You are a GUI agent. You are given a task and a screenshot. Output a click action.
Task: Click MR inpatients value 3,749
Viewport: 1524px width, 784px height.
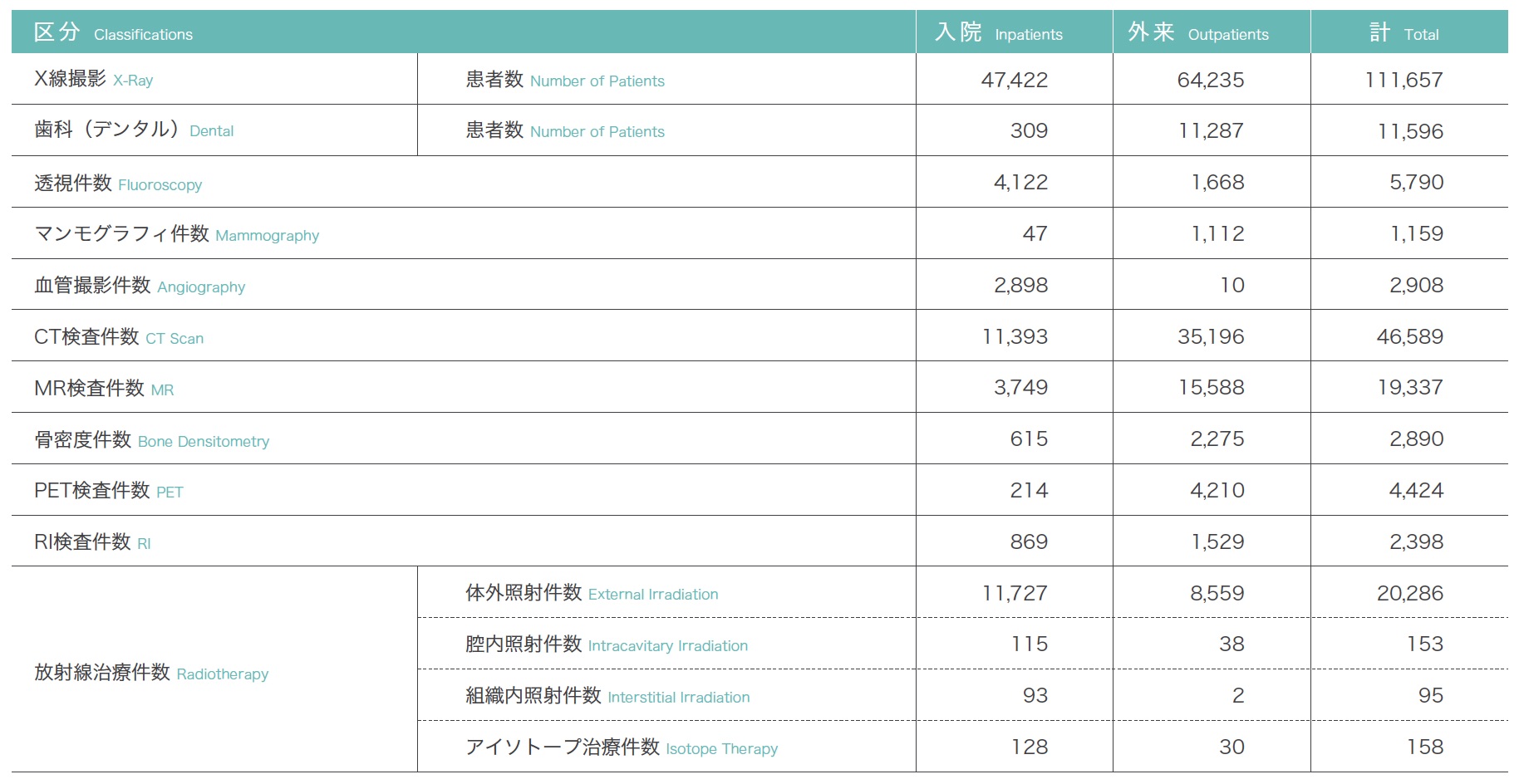(1021, 388)
